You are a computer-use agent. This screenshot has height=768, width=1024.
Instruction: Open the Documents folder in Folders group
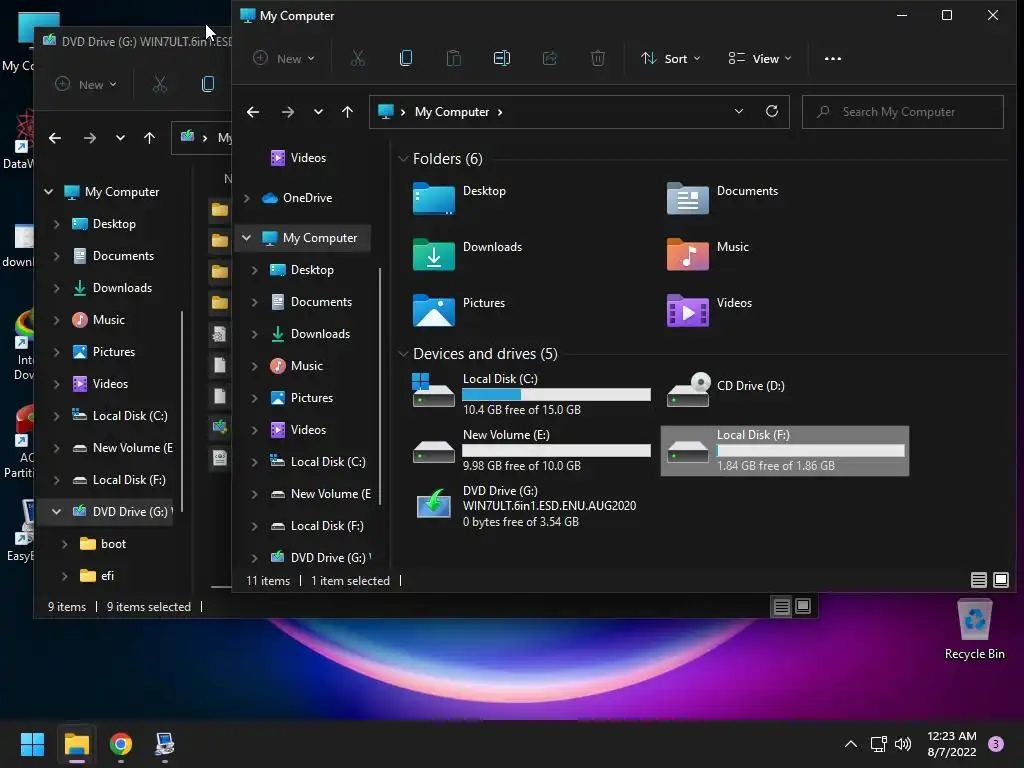point(722,199)
